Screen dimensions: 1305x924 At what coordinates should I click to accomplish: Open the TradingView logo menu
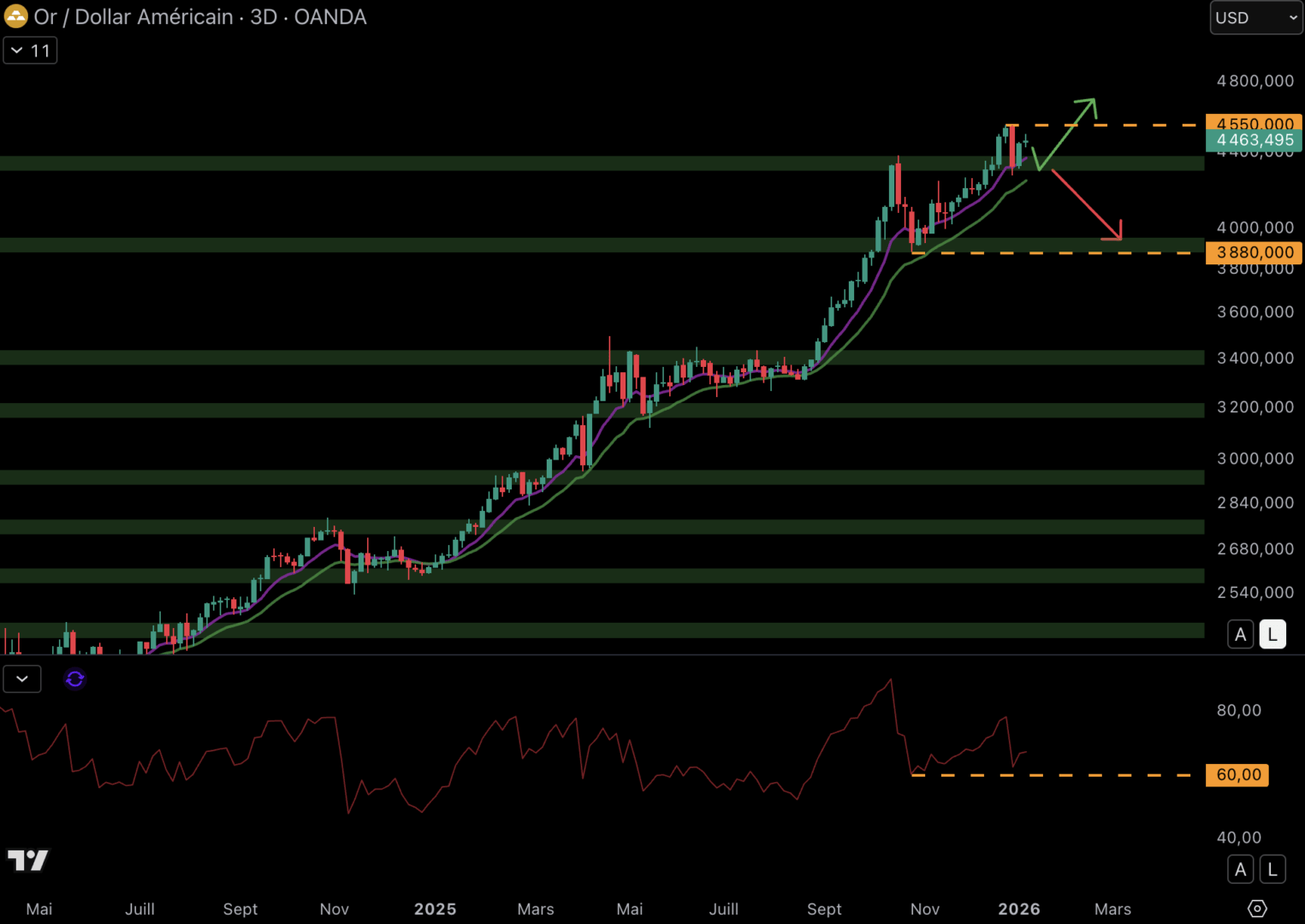click(x=28, y=860)
